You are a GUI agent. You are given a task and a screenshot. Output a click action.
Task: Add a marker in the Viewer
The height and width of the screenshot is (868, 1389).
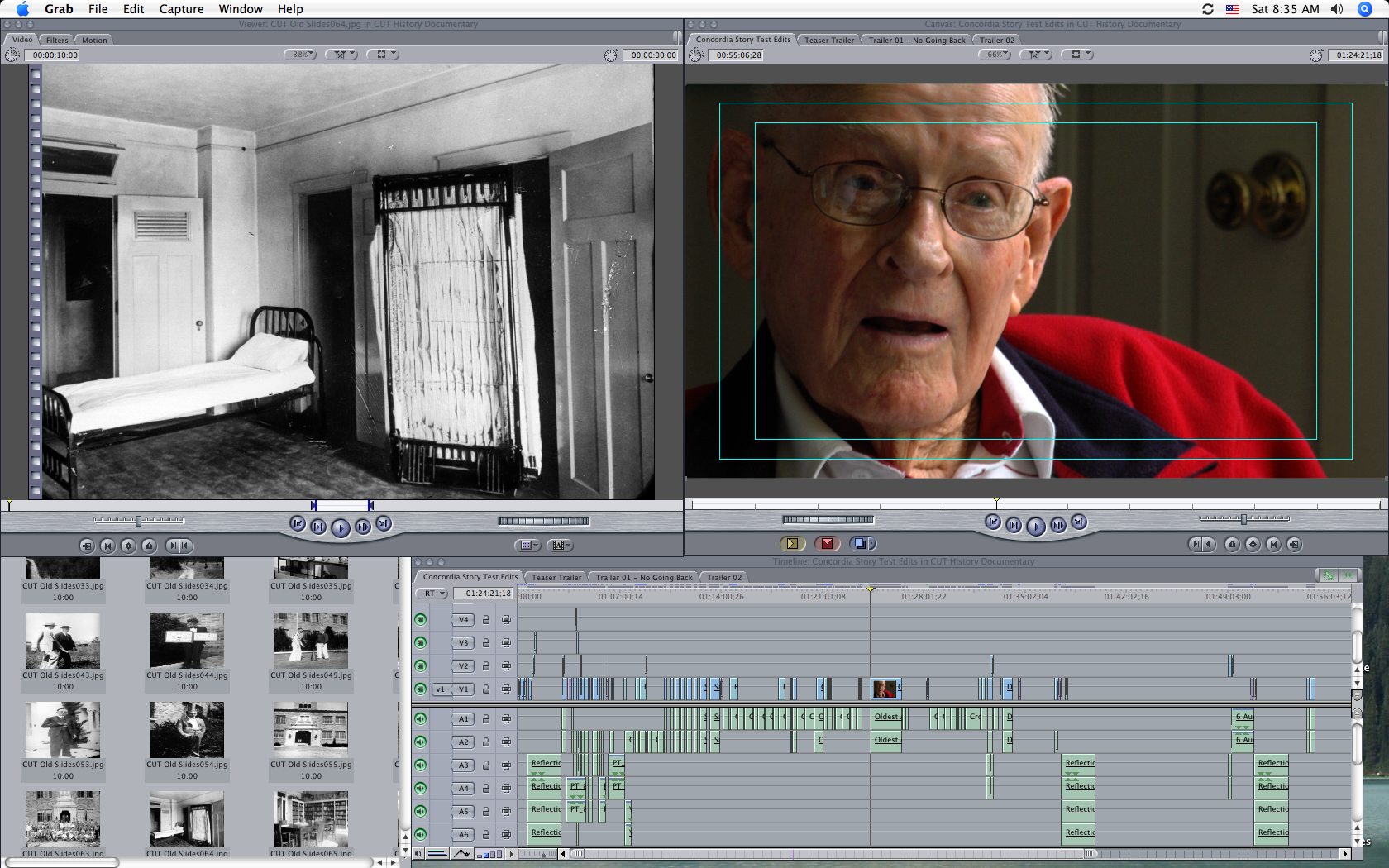(x=149, y=546)
